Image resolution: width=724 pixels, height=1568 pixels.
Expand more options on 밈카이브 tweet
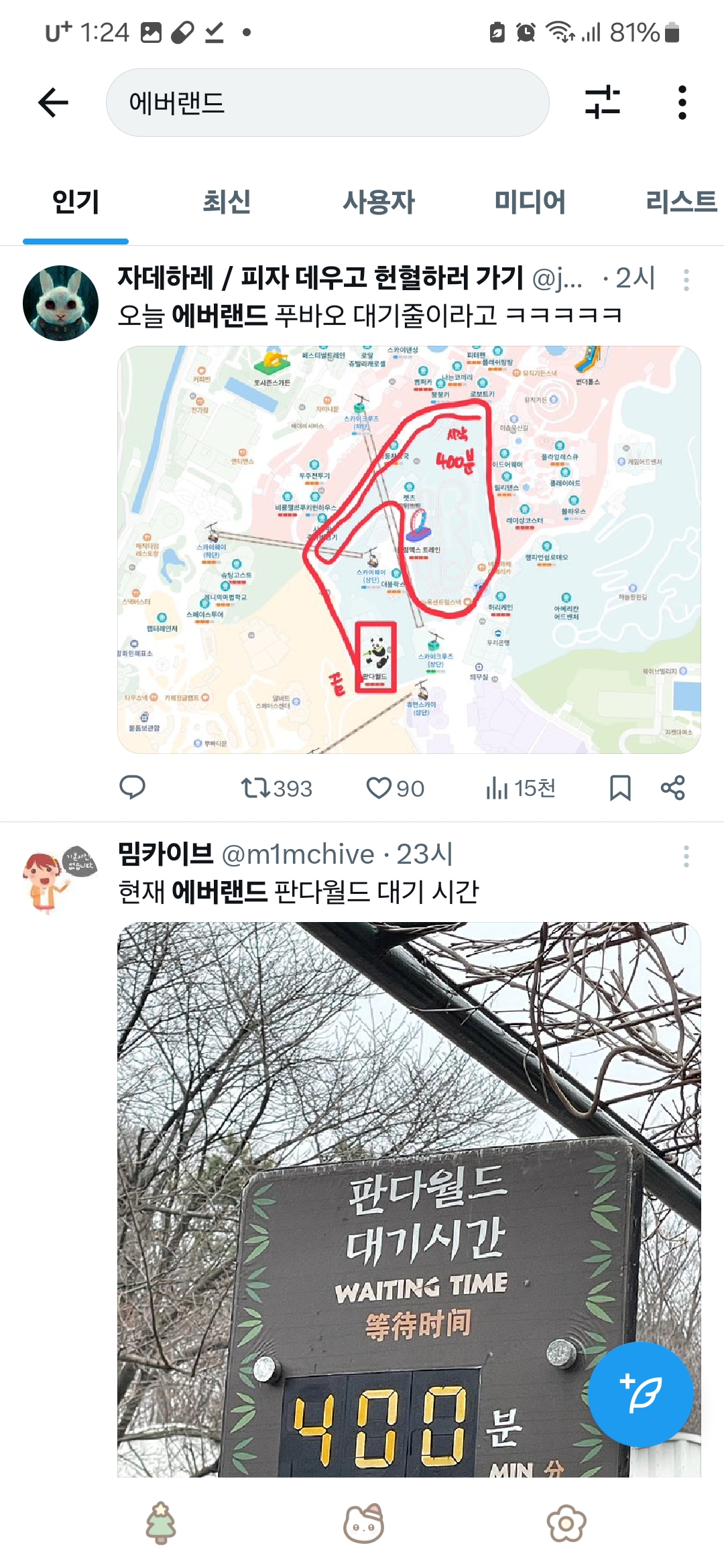686,856
